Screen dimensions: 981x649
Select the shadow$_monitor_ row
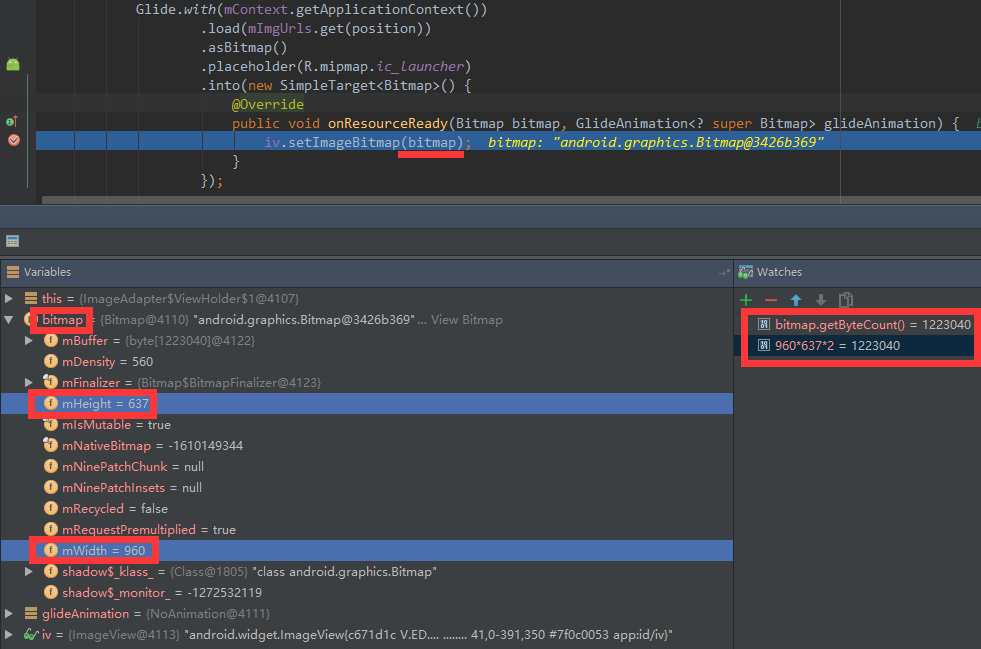(367, 593)
